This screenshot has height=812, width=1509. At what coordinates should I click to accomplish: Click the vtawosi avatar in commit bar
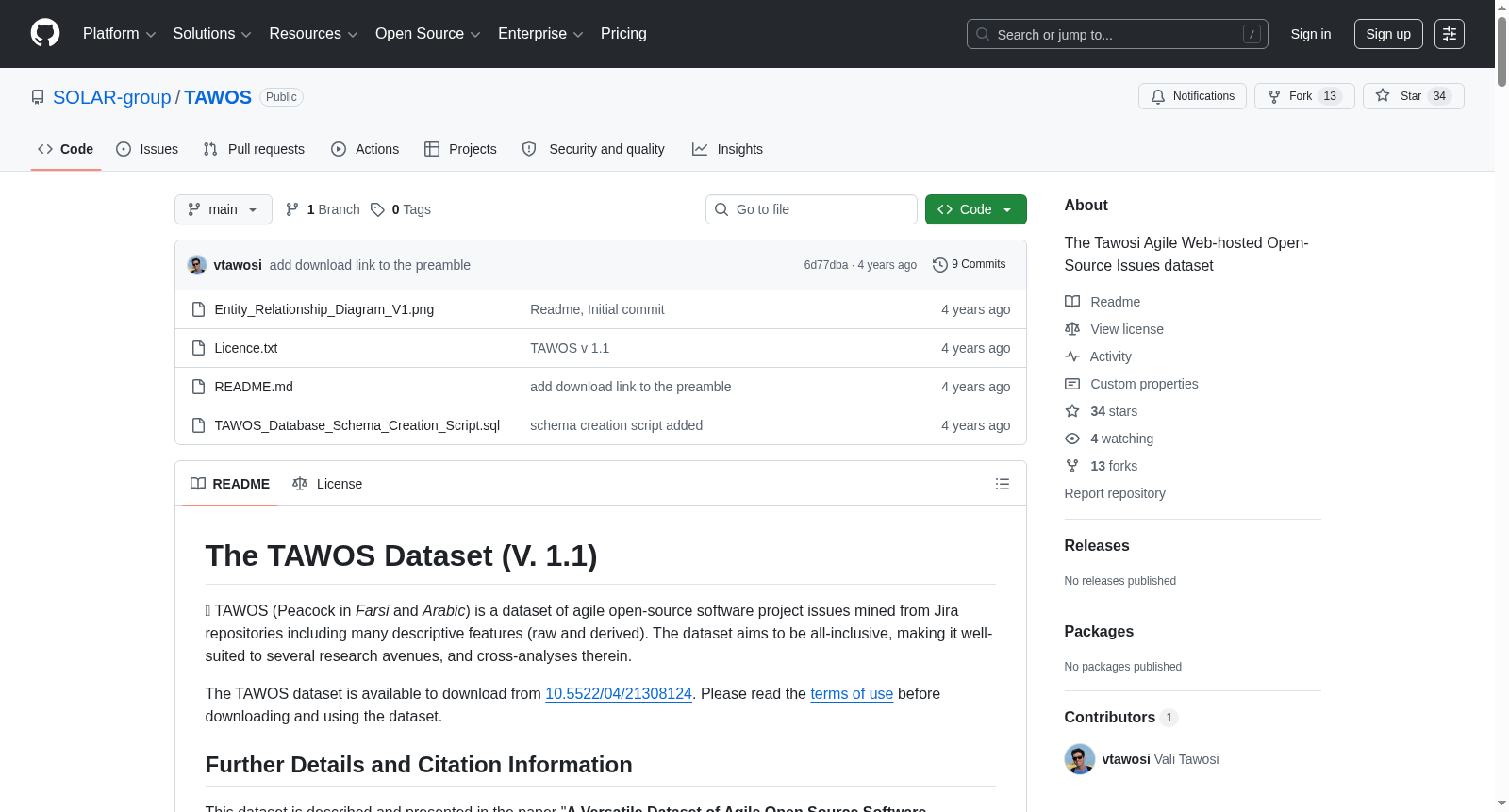(x=197, y=265)
